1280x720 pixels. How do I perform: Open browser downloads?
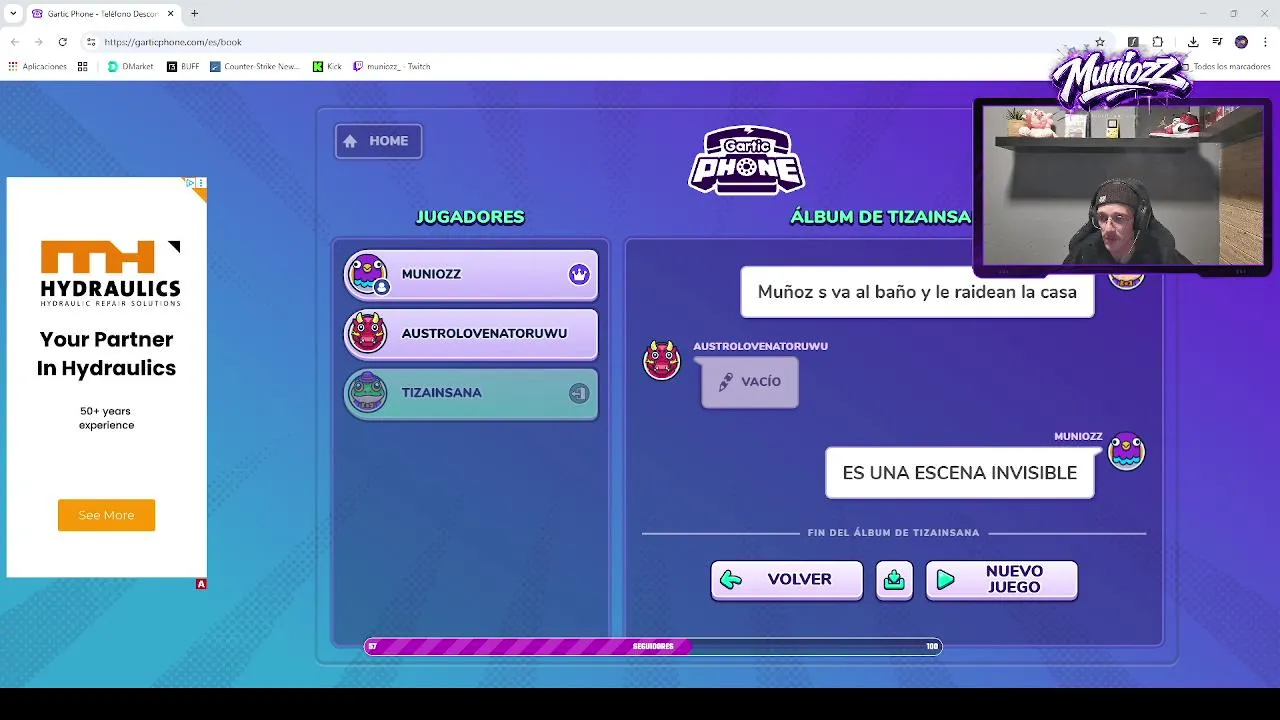click(x=1193, y=42)
